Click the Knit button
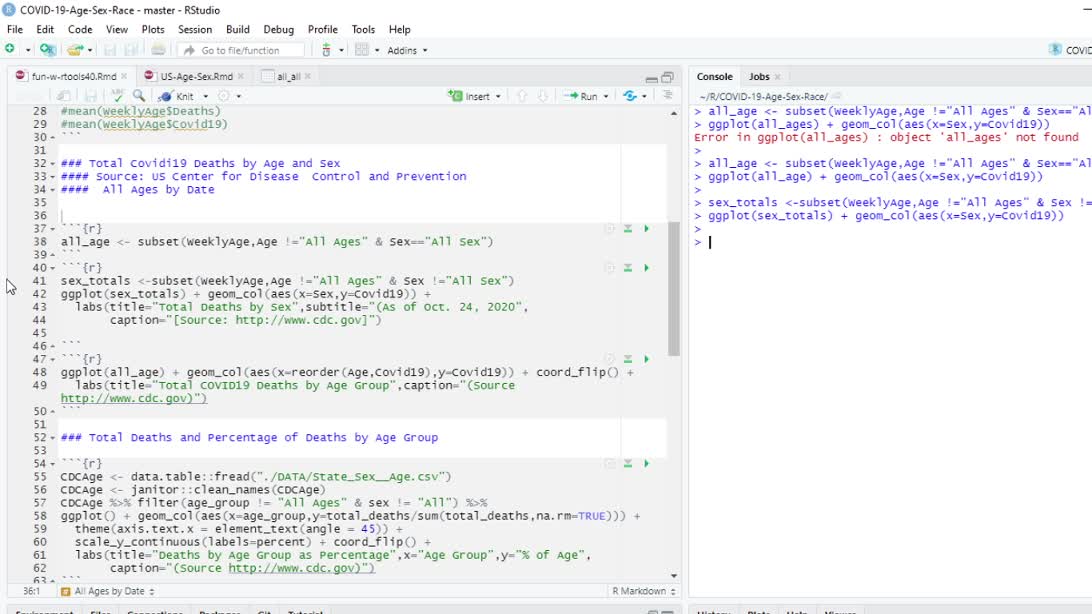 [177, 96]
